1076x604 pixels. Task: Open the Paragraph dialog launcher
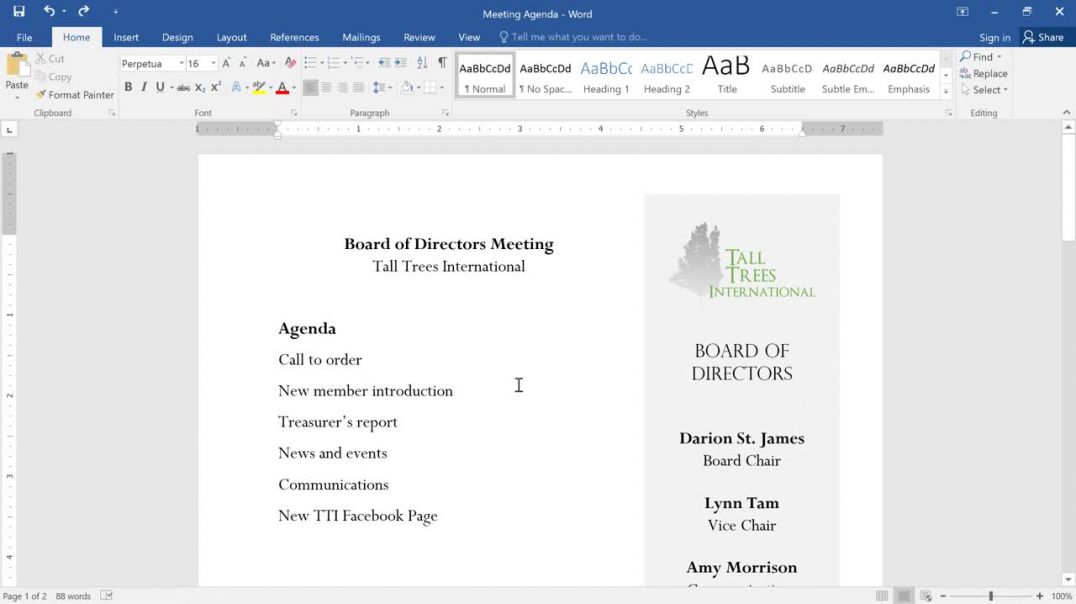tap(445, 113)
